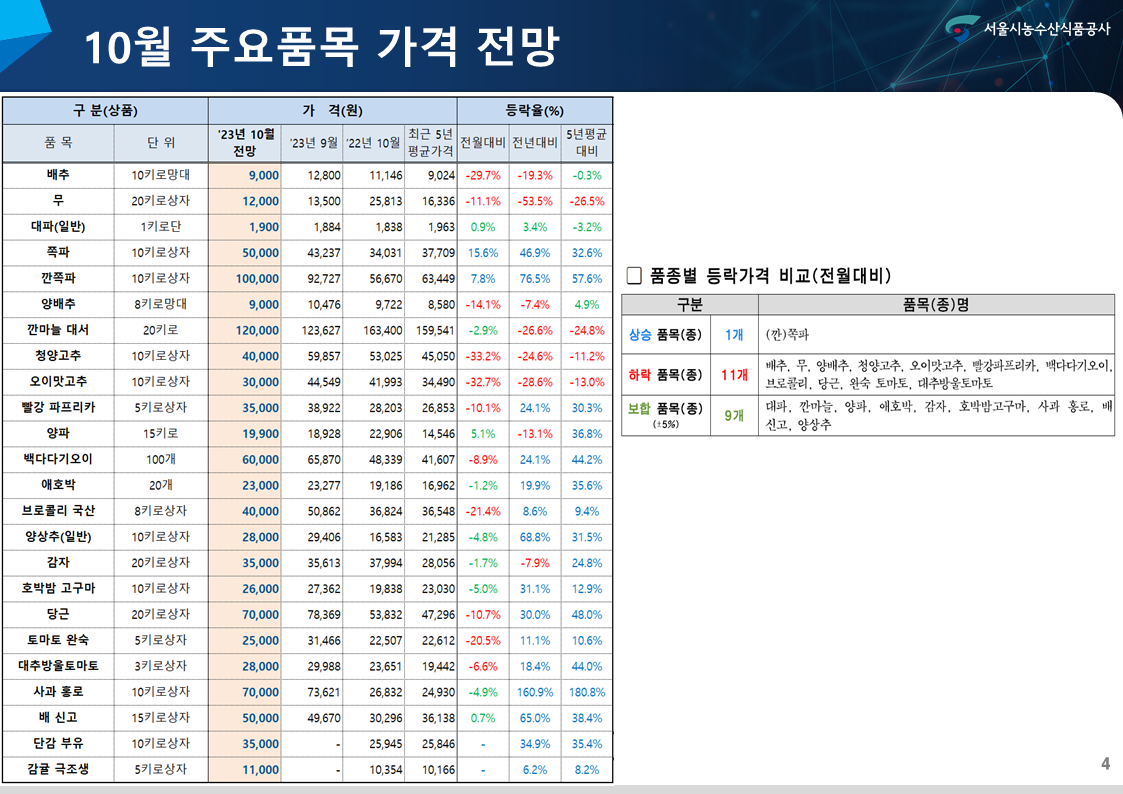This screenshot has height=794, width=1123.
Task: Click the -29.7% value in 배추 row
Action: pos(483,175)
